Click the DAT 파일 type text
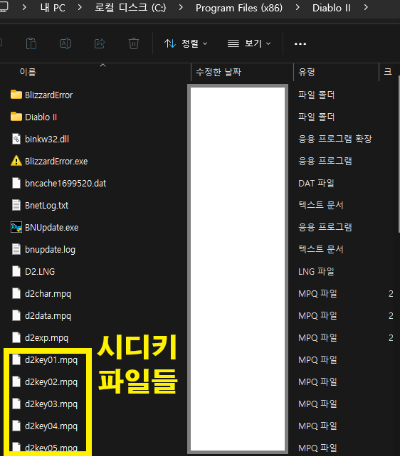 click(316, 183)
